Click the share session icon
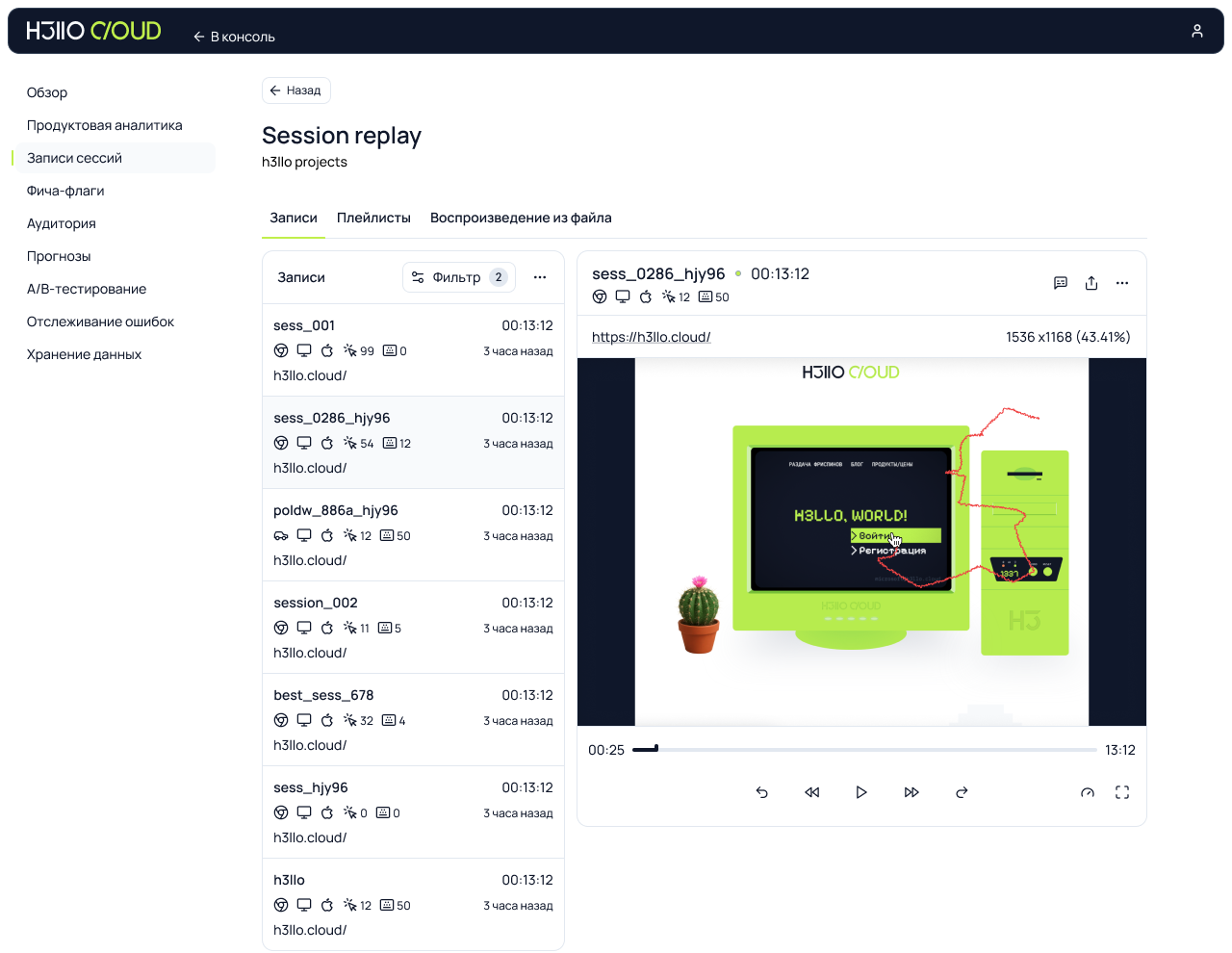This screenshot has width=1232, height=953. [1091, 283]
